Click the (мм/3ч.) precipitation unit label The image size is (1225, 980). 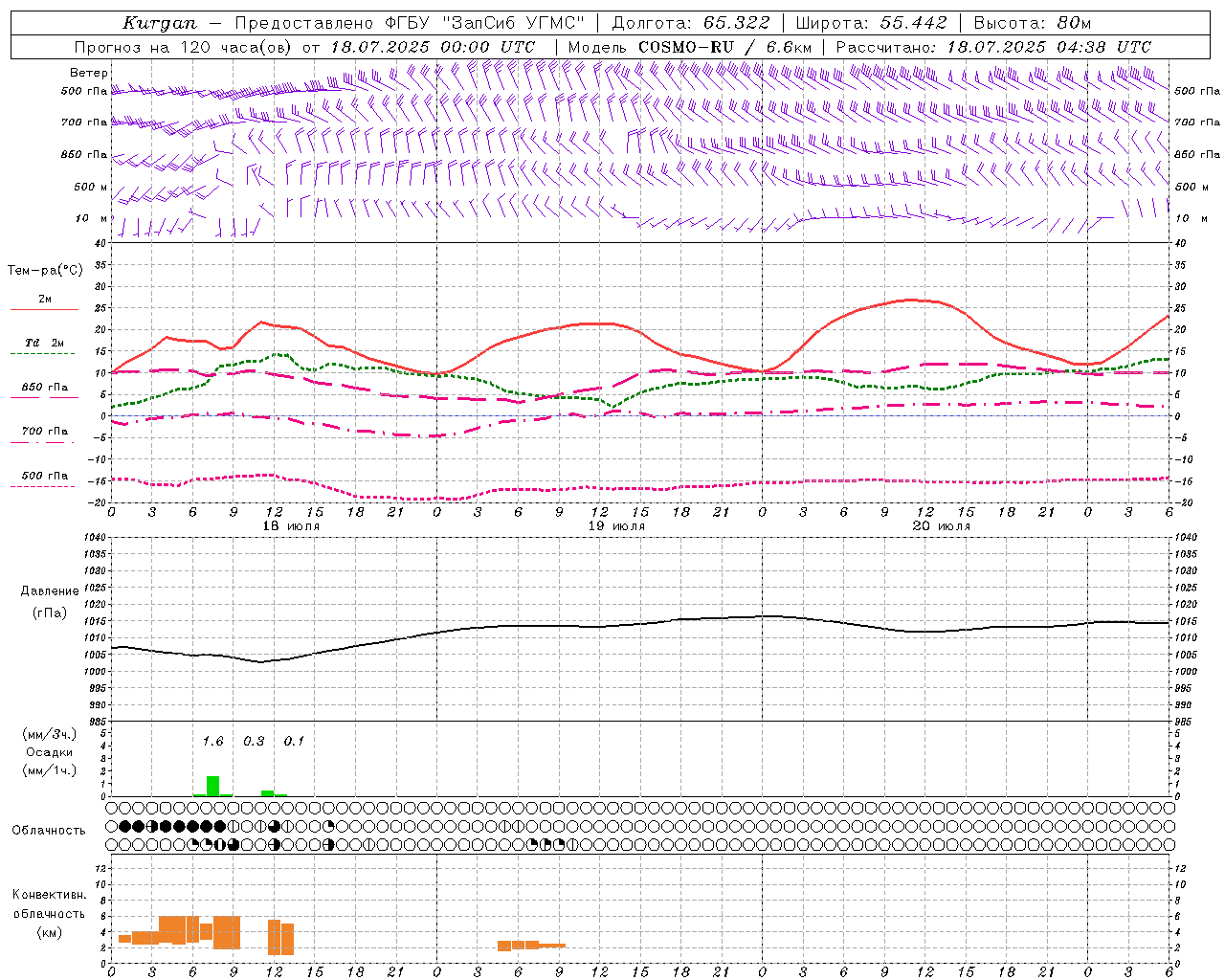click(50, 734)
